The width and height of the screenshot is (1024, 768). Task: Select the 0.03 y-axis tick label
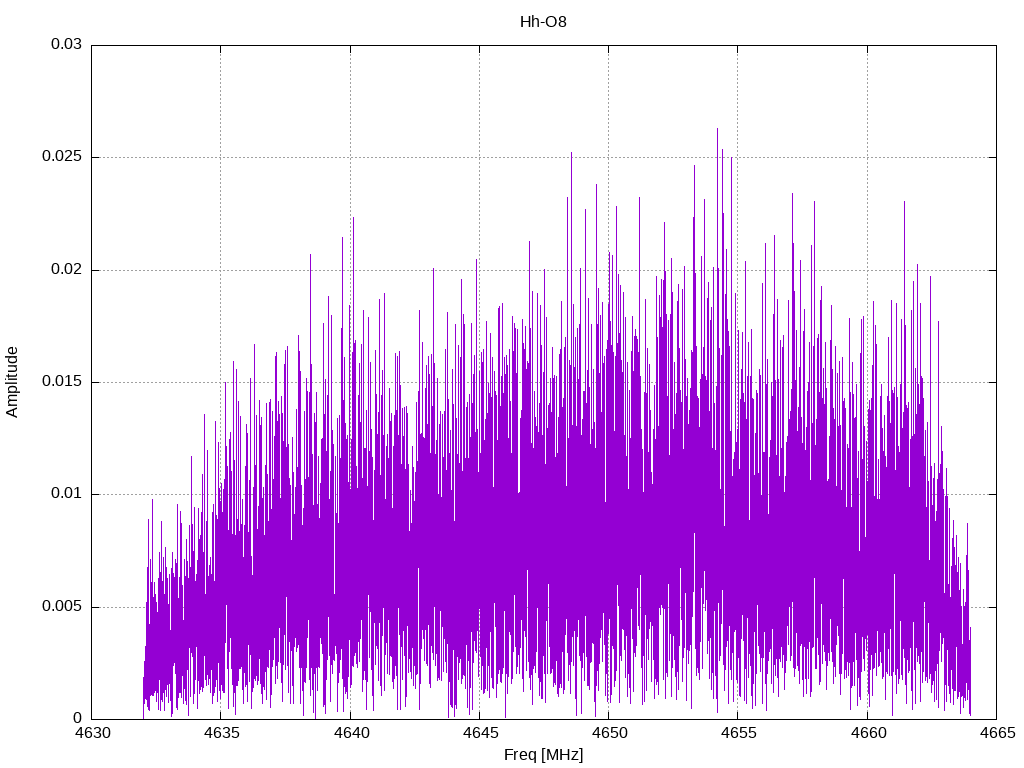pyautogui.click(x=67, y=44)
